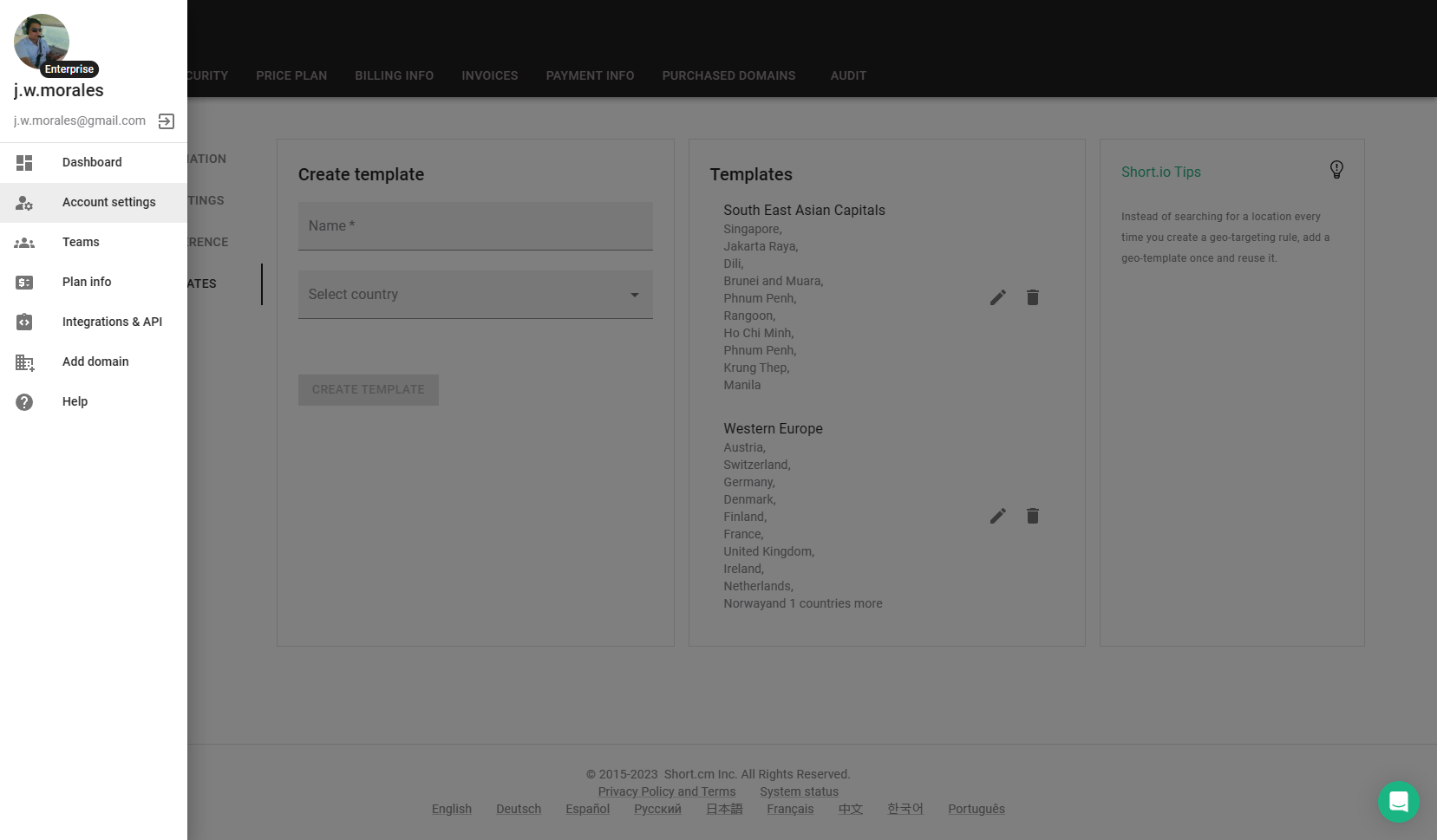
Task: Click the j.w.morales username
Action: pos(59,91)
